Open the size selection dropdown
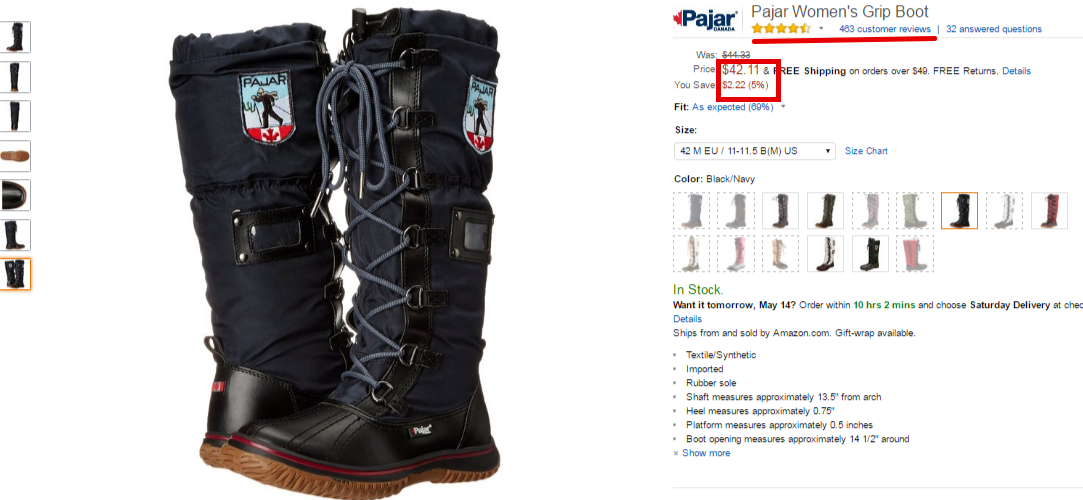Image resolution: width=1083 pixels, height=500 pixels. pos(755,151)
